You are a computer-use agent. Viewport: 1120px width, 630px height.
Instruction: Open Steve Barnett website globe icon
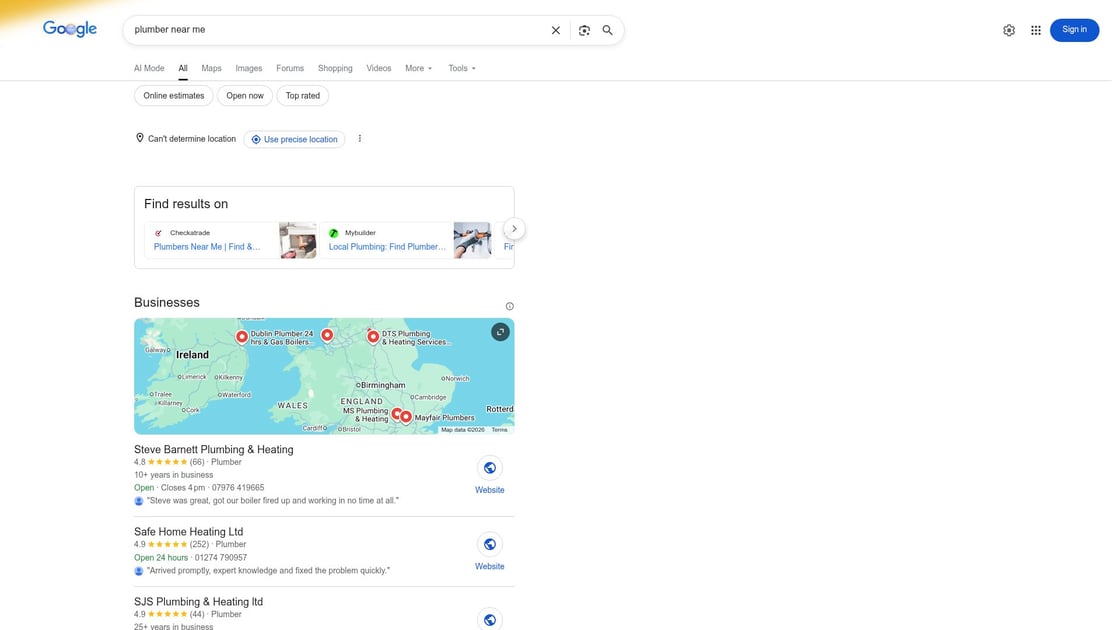490,468
